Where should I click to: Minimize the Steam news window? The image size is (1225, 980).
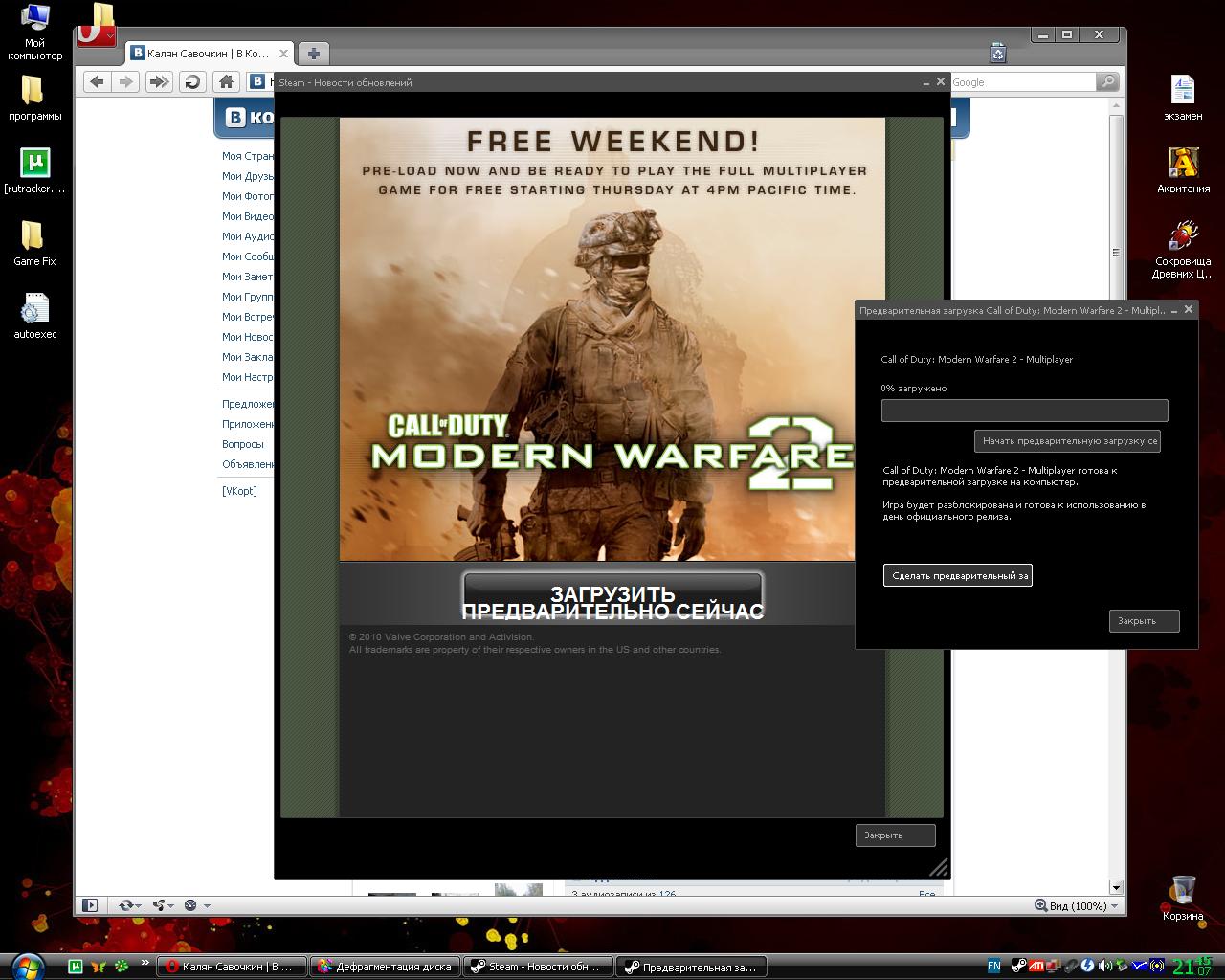(x=924, y=82)
